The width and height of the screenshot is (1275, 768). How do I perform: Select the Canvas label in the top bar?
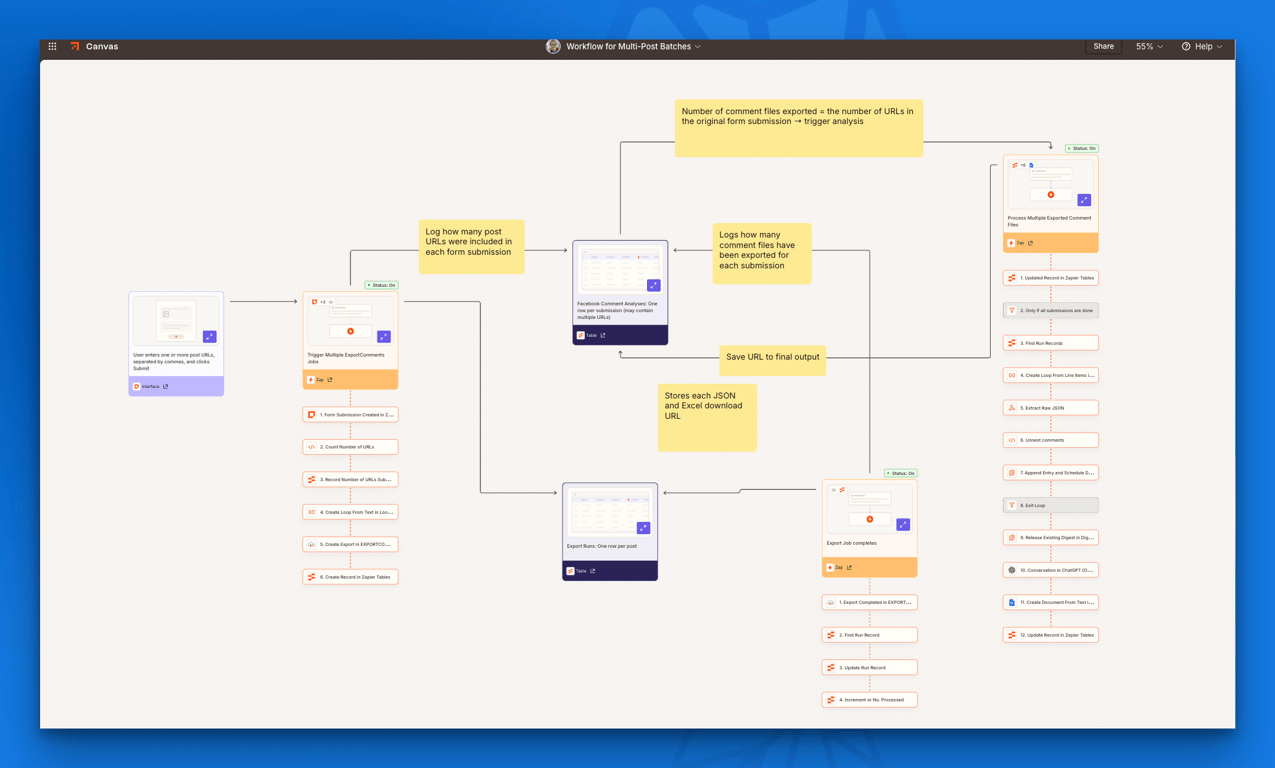tap(101, 46)
